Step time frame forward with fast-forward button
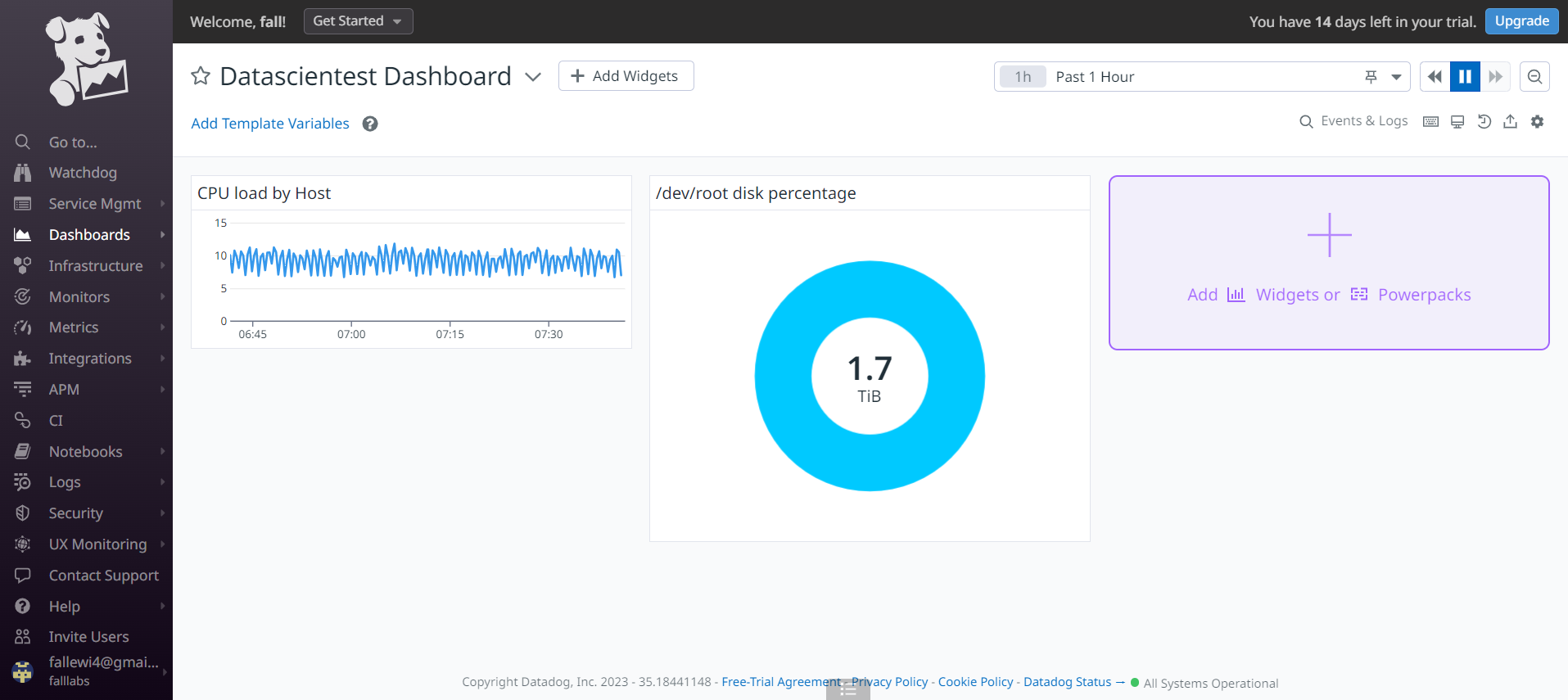Viewport: 1568px width, 700px height. click(x=1495, y=77)
